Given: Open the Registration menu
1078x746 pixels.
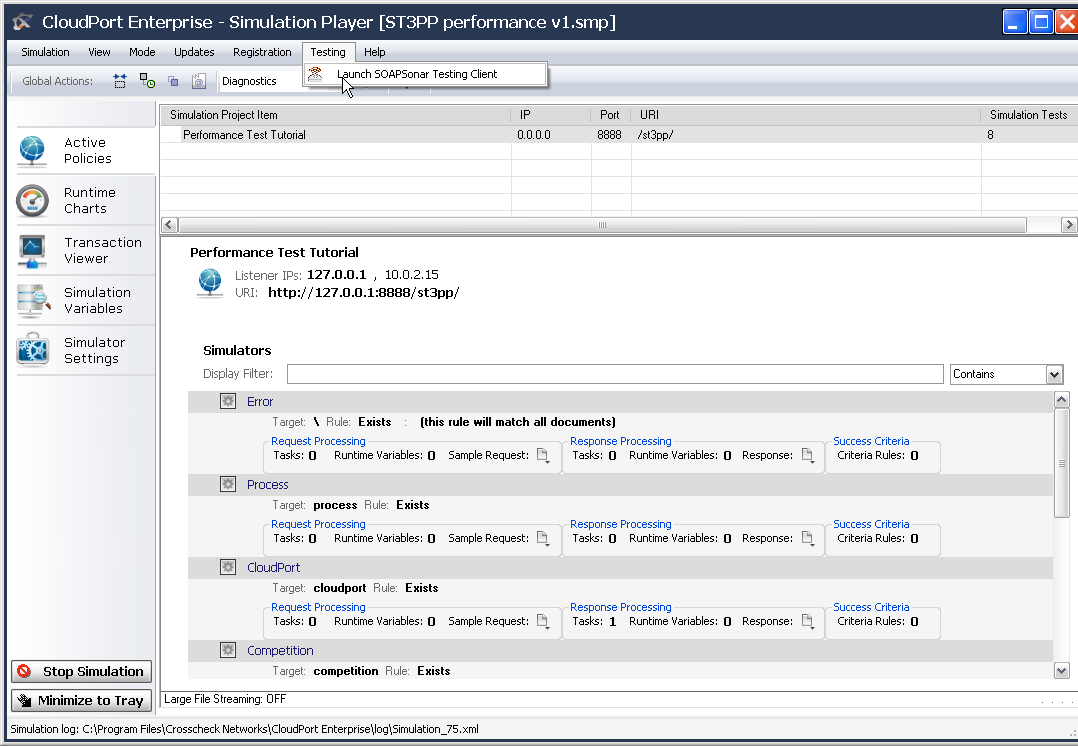Looking at the screenshot, I should tap(262, 52).
